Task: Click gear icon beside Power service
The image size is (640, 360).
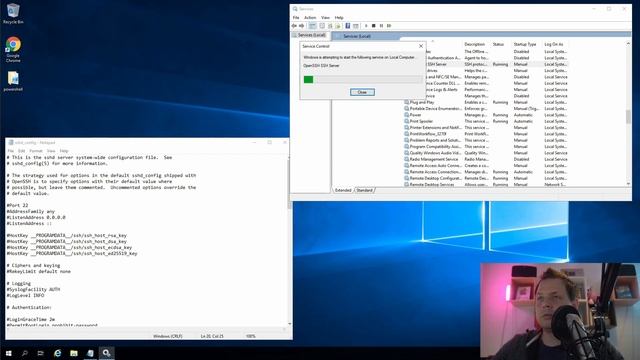Action: coord(407,115)
